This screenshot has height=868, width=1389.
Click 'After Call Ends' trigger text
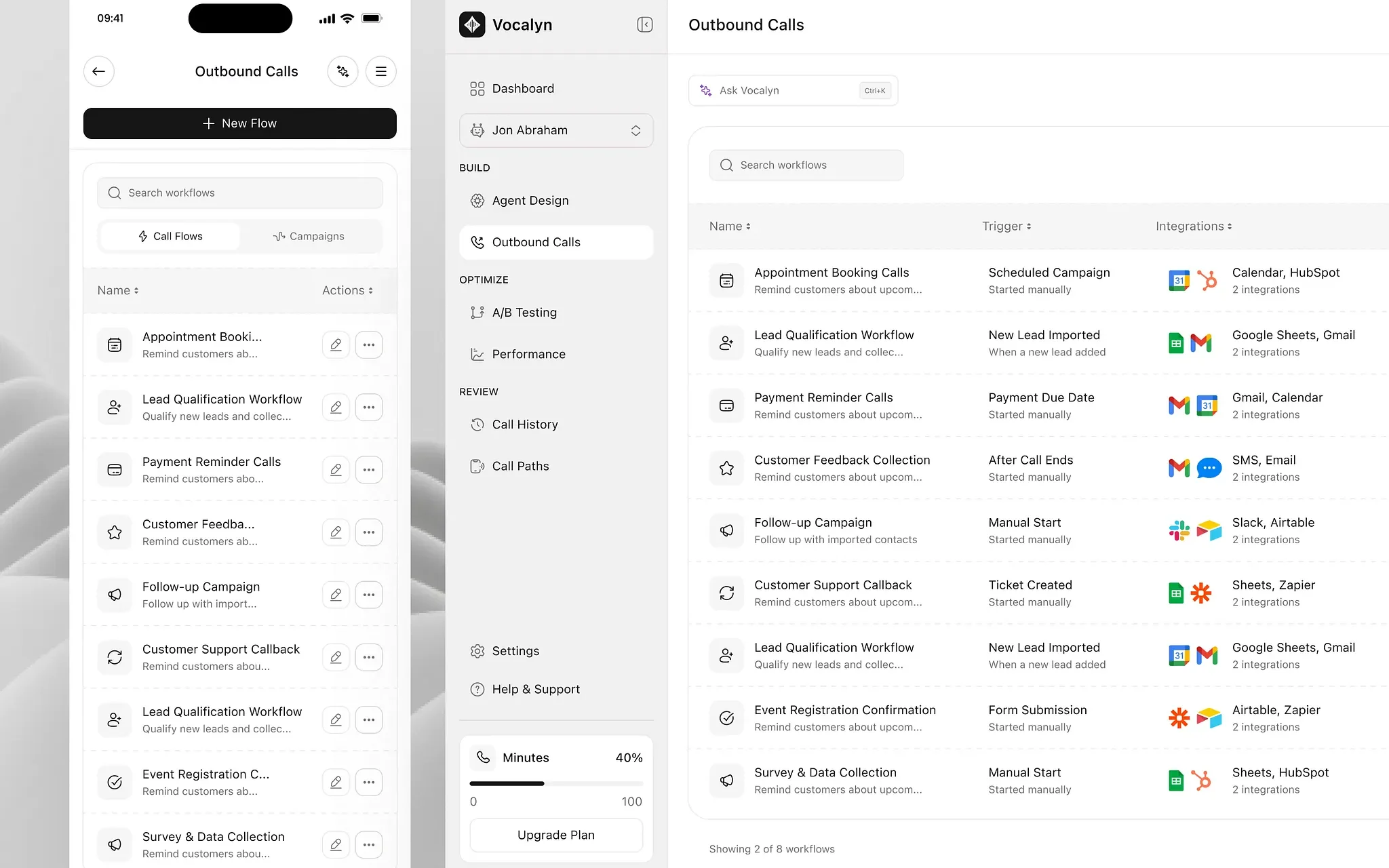point(1031,460)
